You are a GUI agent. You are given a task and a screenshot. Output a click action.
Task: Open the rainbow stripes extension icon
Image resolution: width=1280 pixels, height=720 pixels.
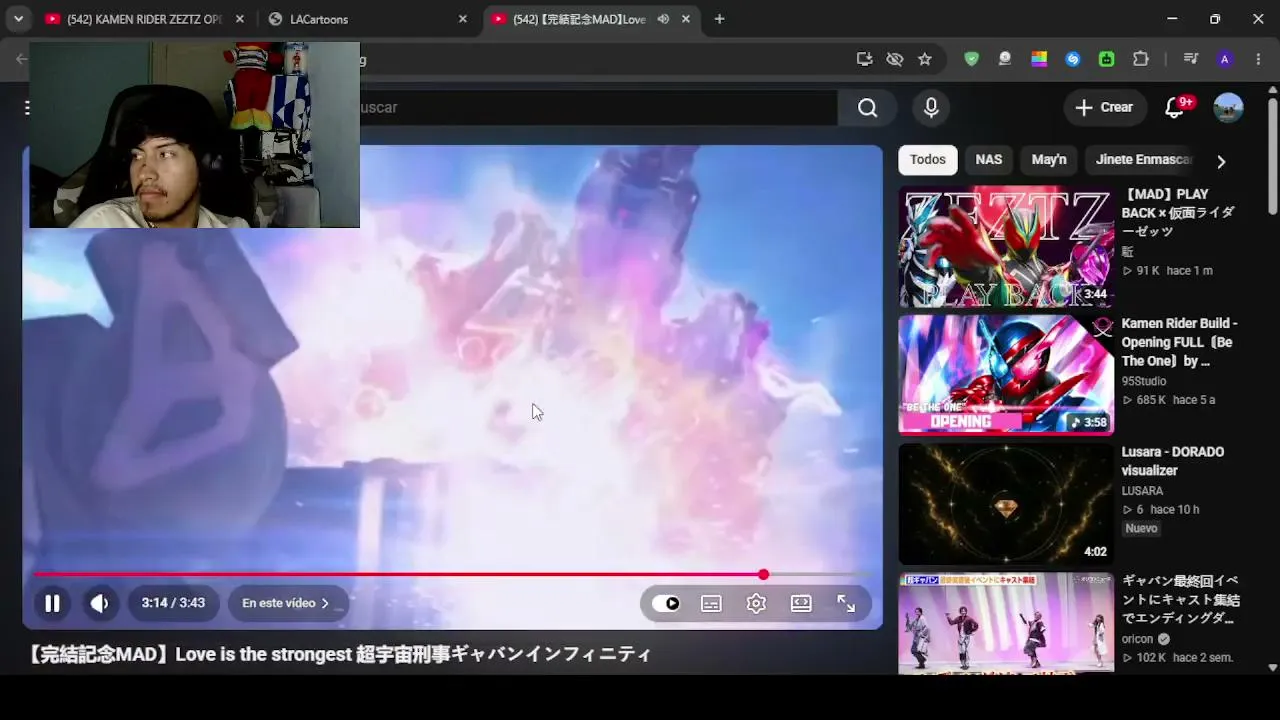click(1039, 59)
